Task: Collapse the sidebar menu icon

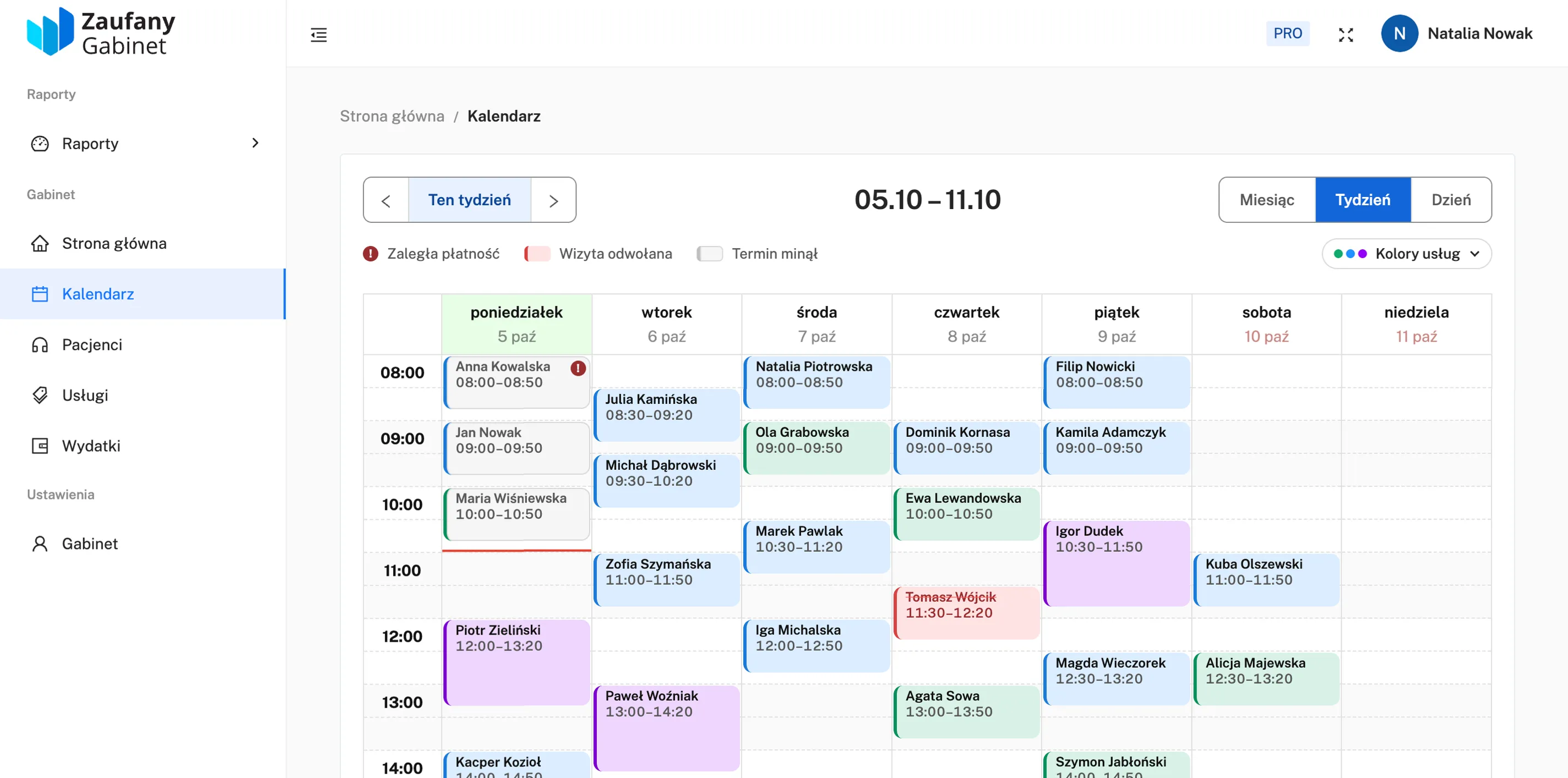Action: [318, 35]
